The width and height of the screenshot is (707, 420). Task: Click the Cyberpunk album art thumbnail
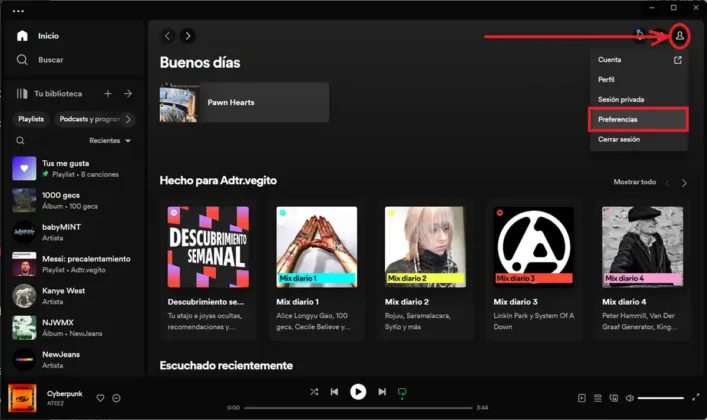(22, 398)
